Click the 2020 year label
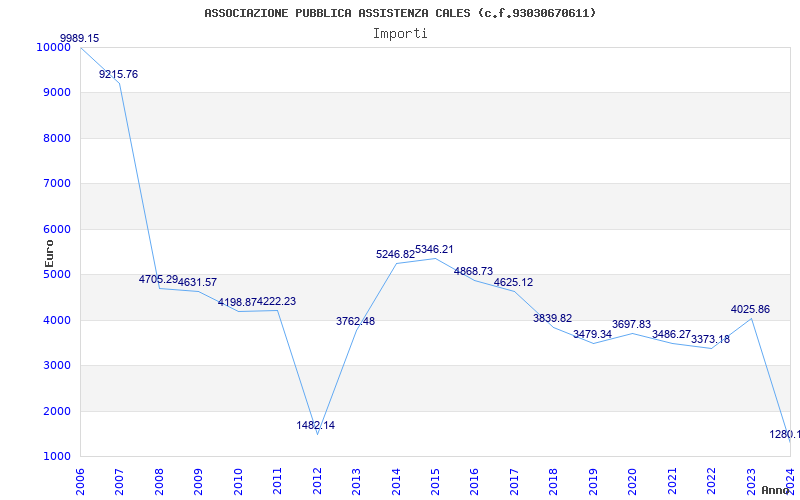 [633, 481]
